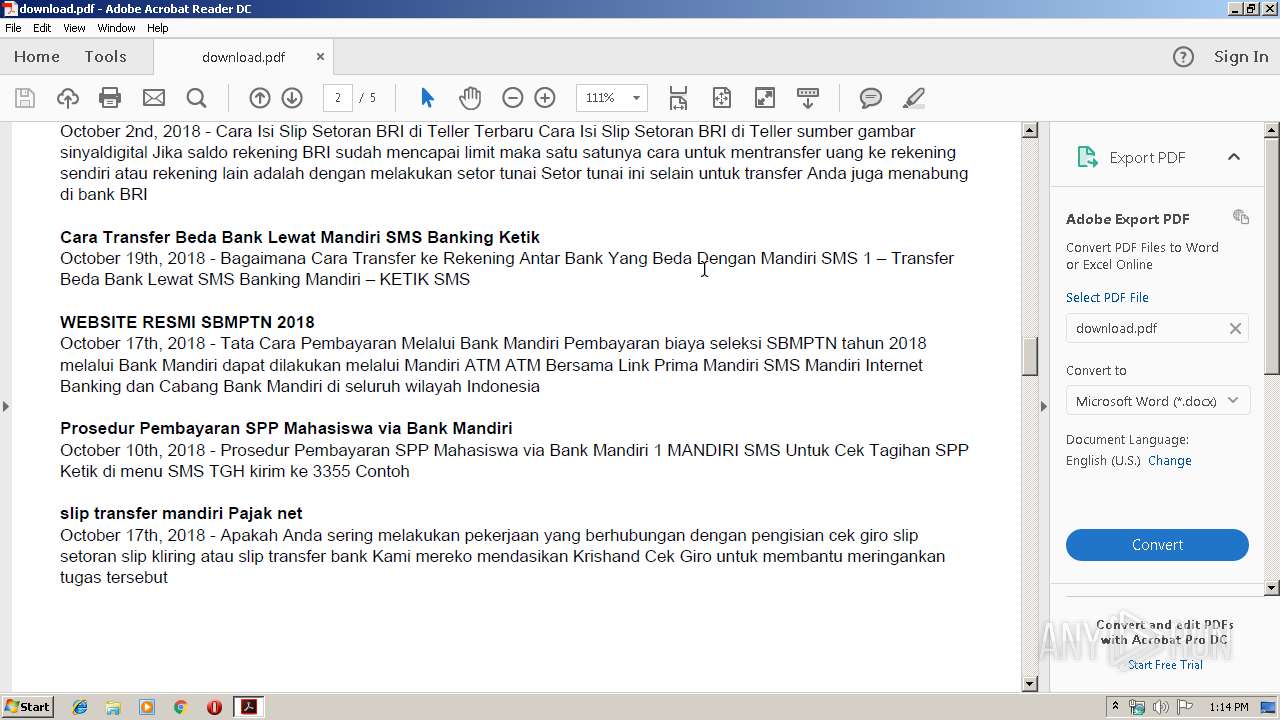The width and height of the screenshot is (1280, 720).
Task: Fit one full page to window
Action: coord(721,97)
